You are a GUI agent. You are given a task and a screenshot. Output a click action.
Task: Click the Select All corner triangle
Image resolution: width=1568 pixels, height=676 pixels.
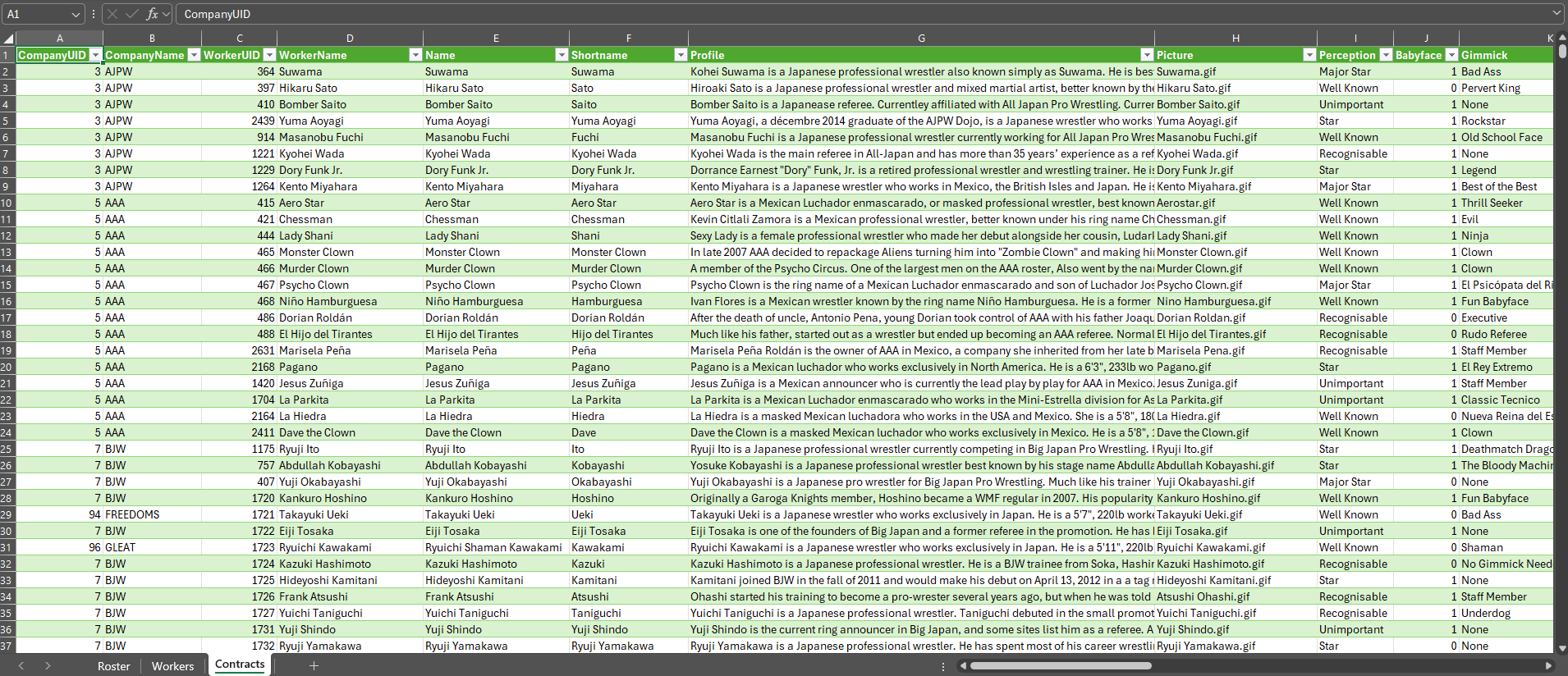click(x=8, y=39)
